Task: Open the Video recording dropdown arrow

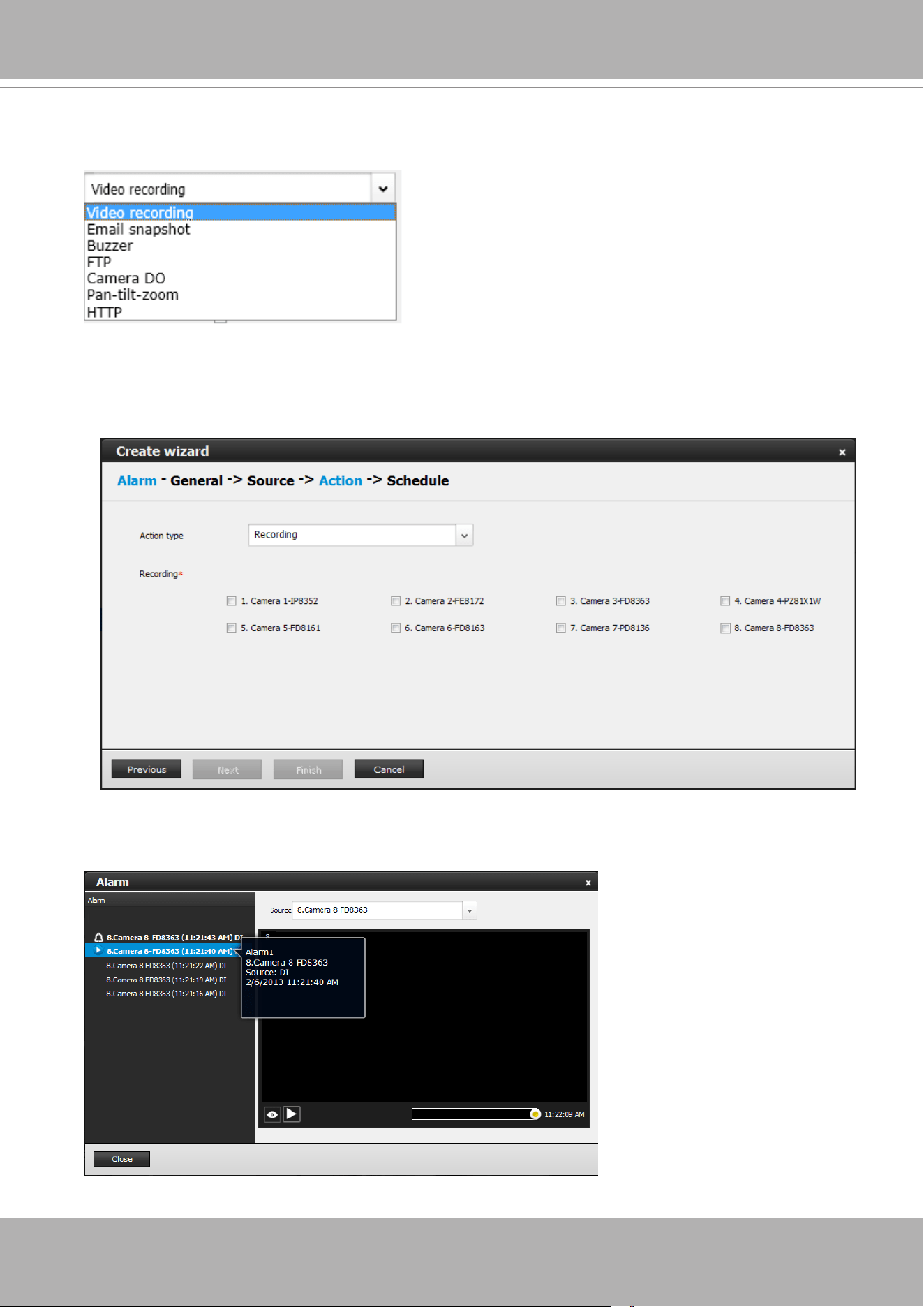Action: 382,189
